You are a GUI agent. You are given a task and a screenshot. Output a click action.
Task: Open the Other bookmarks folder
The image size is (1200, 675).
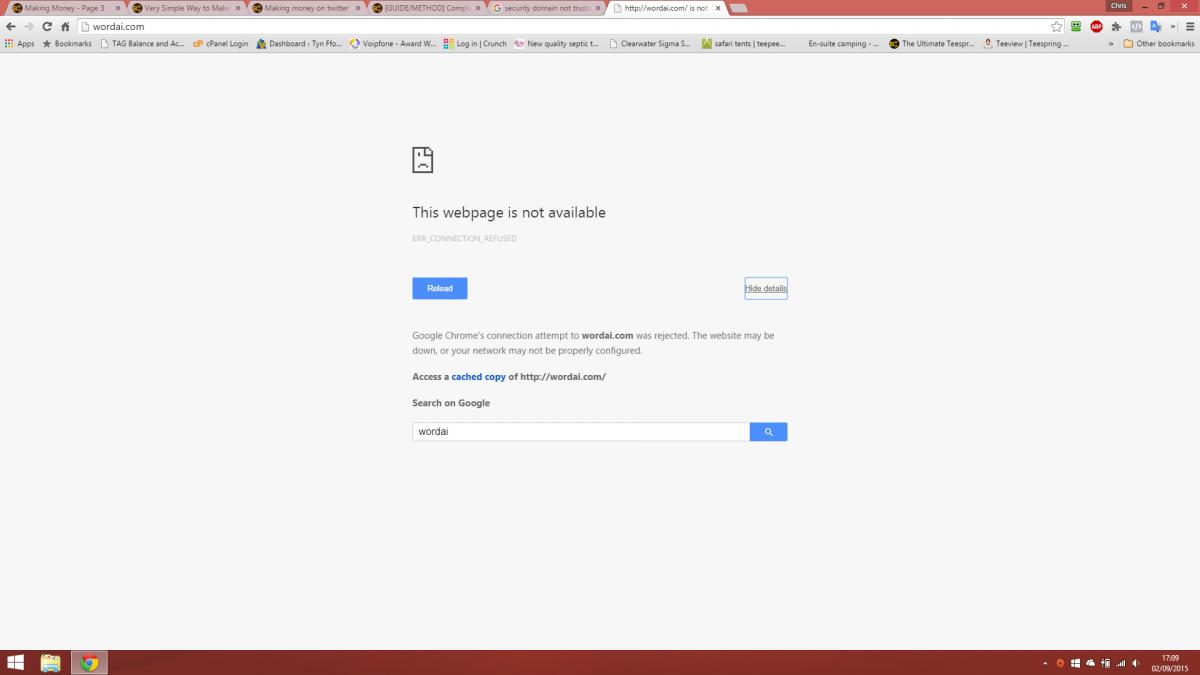1158,44
